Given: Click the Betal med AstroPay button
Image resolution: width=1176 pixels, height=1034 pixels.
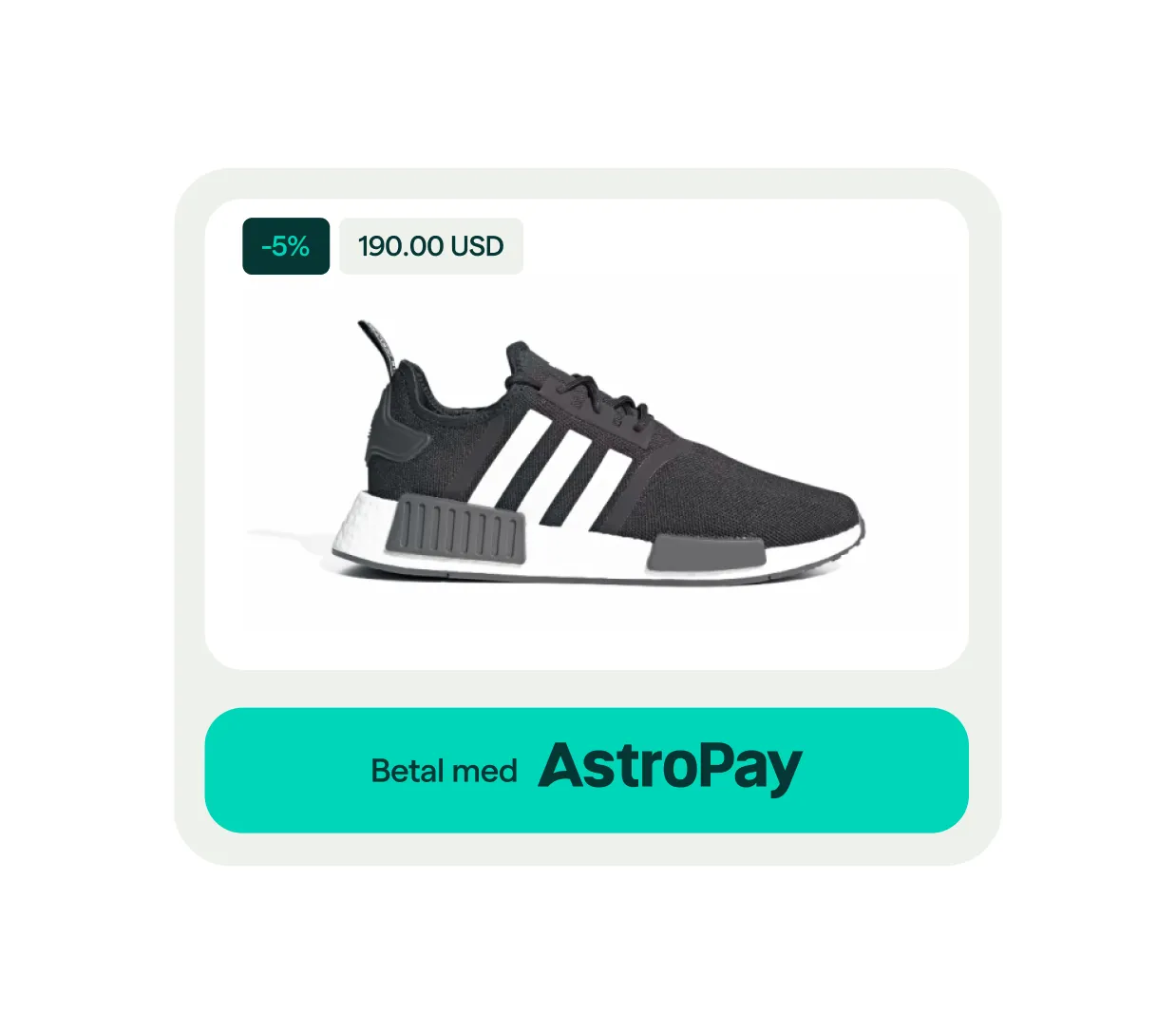Looking at the screenshot, I should (587, 770).
